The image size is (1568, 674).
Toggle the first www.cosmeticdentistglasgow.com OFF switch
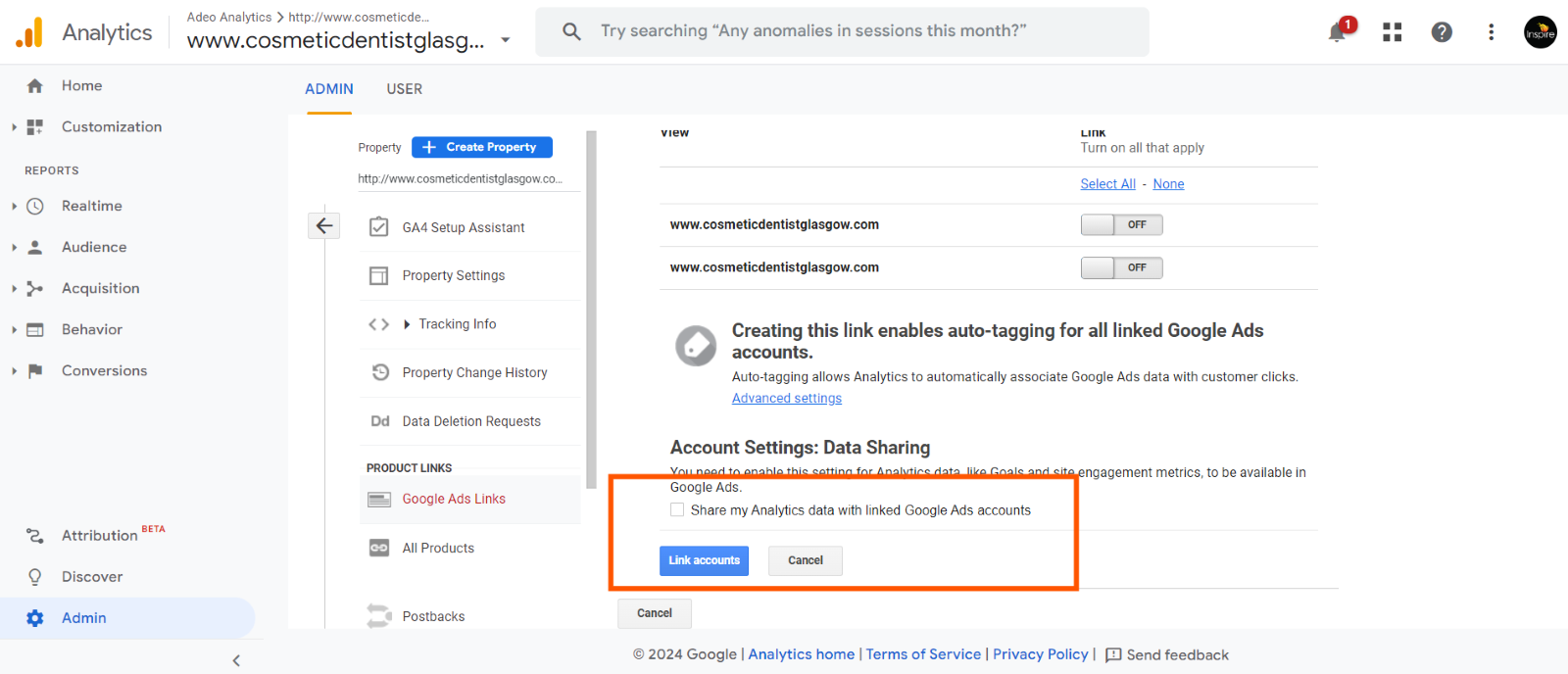click(x=1121, y=225)
